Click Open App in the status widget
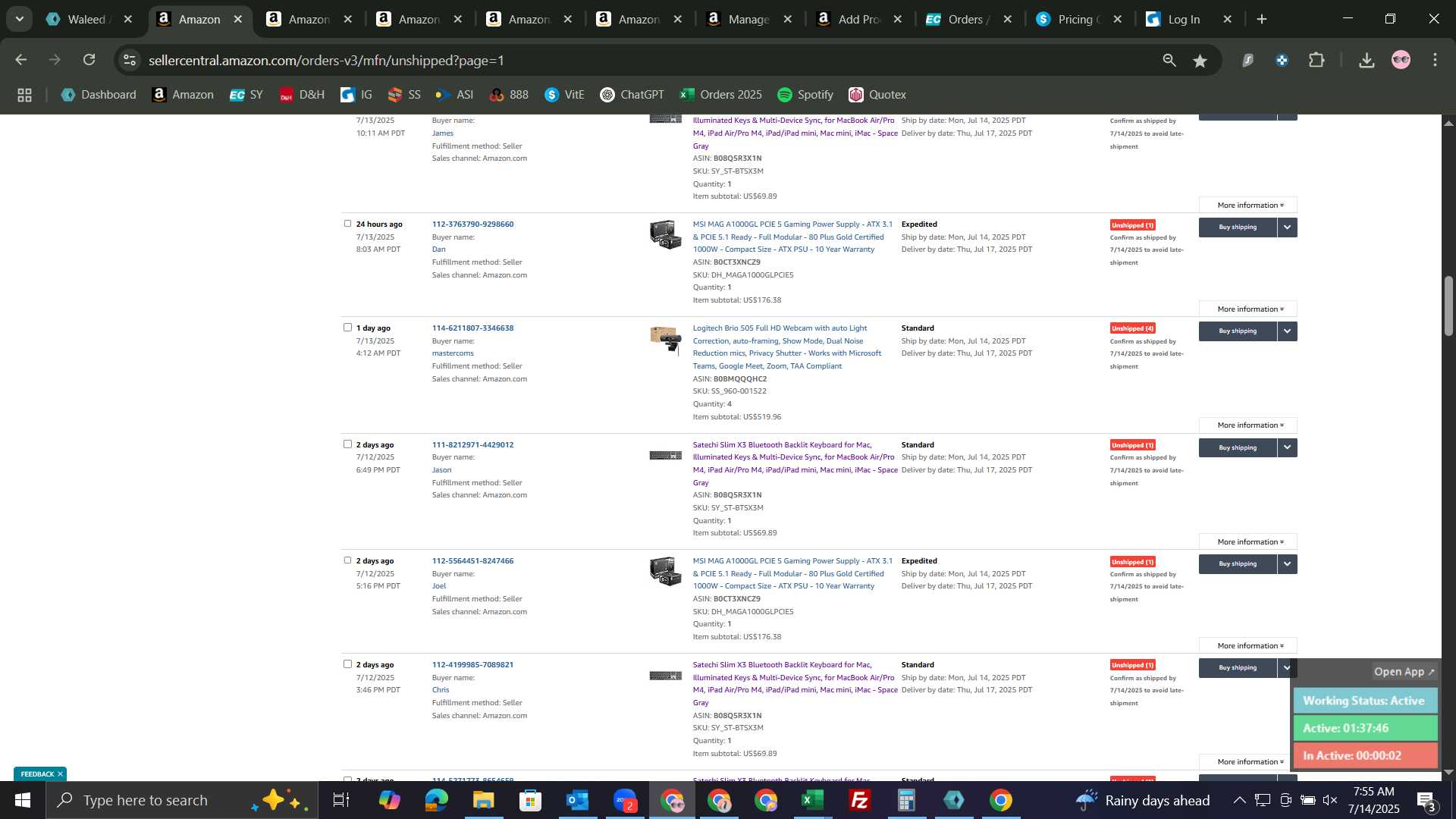The height and width of the screenshot is (819, 1456). tap(1404, 672)
